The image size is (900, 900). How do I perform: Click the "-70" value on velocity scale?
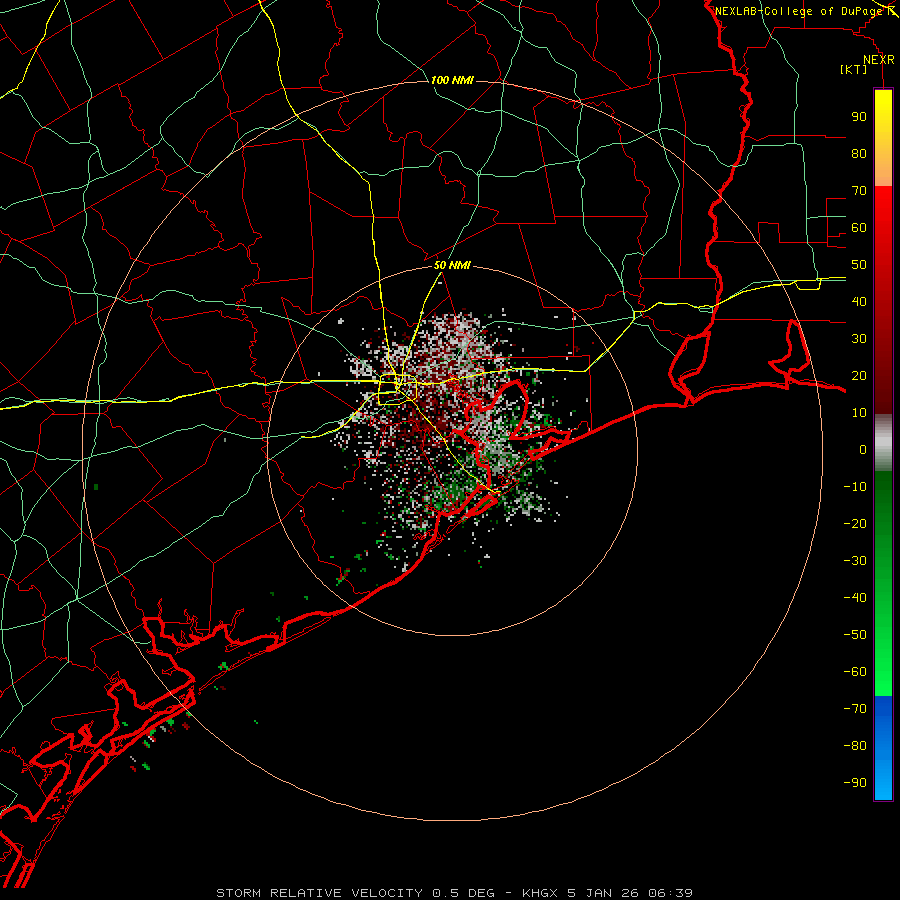(855, 709)
